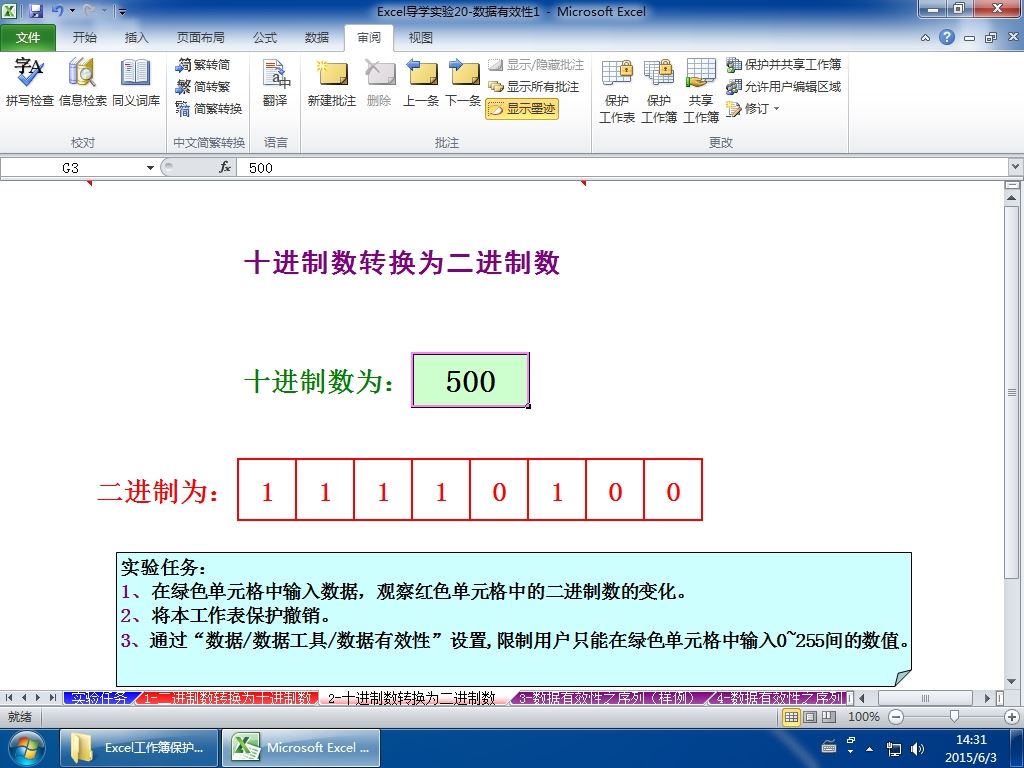Viewport: 1024px width, 768px height.
Task: Open Allow Users to Edit Ranges (允许用户编辑区域)
Action: [784, 86]
